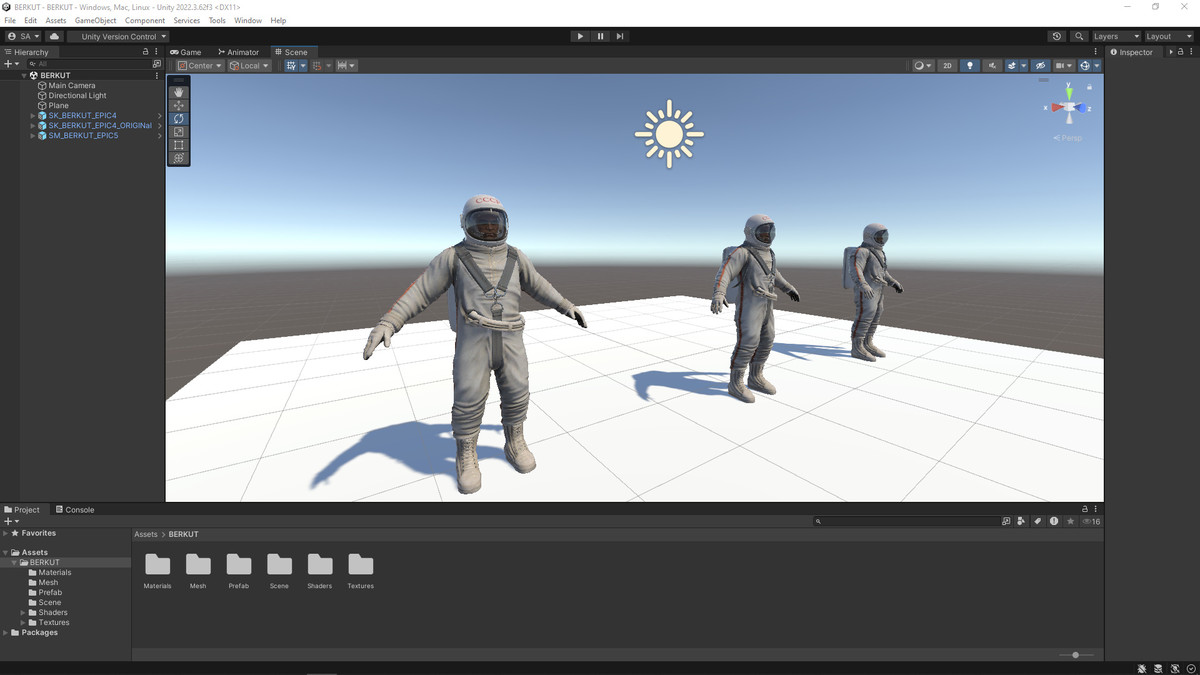Viewport: 1200px width, 675px height.
Task: Open the Center pivot mode dropdown
Action: click(x=199, y=66)
